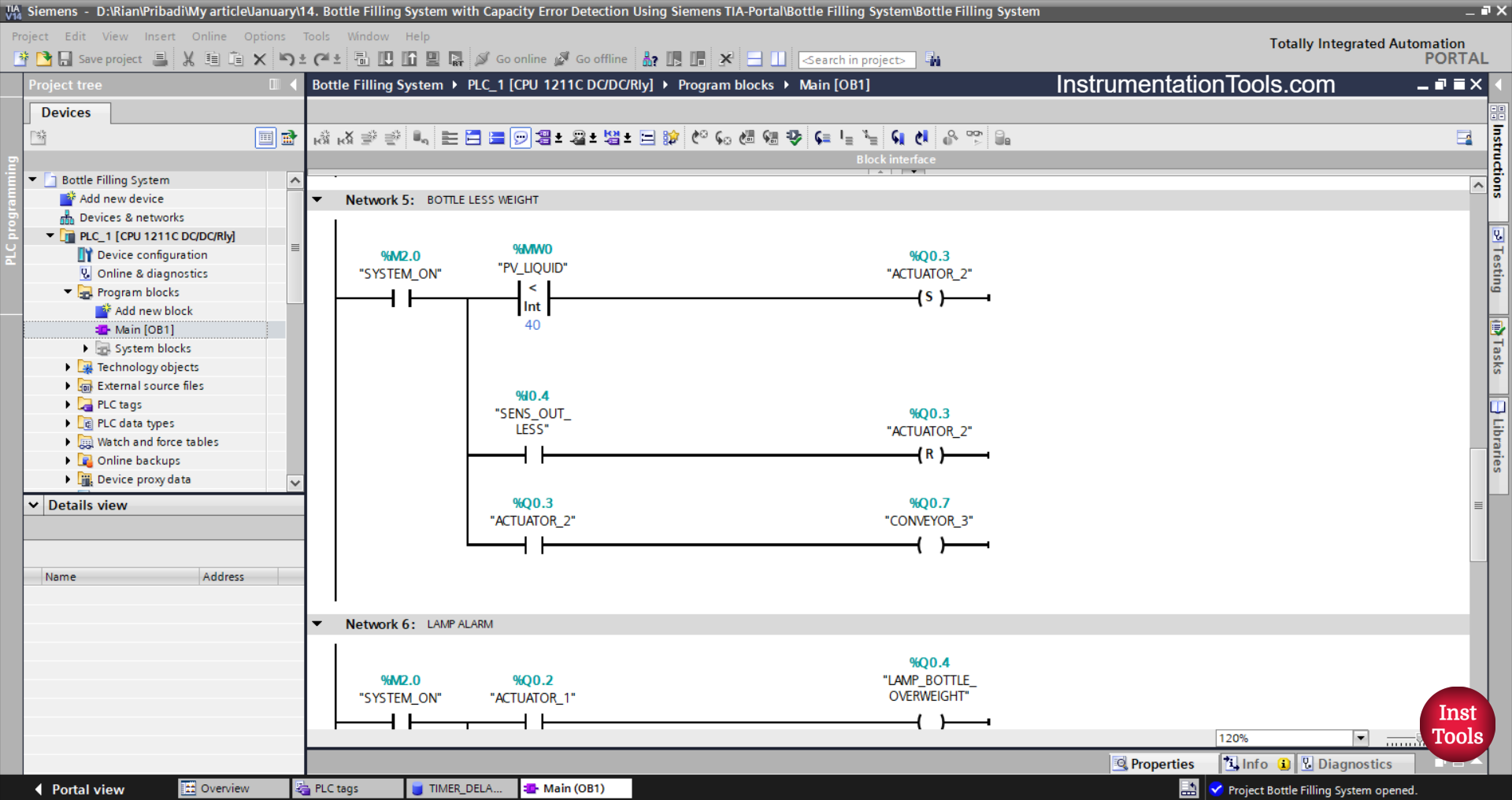1512x800 pixels.
Task: Switch to Portal view
Action: pos(79,789)
